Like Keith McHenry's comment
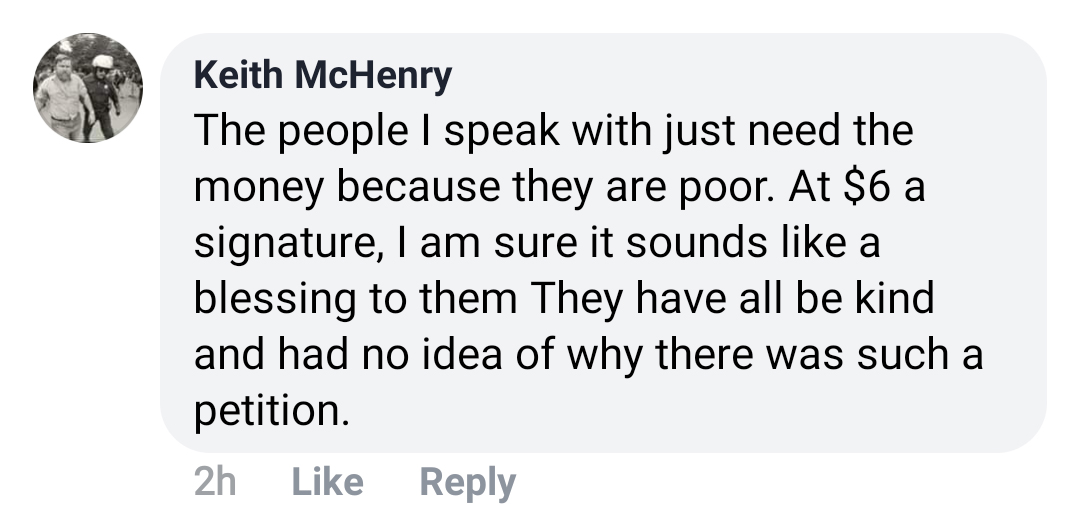The image size is (1080, 521). pyautogui.click(x=327, y=482)
